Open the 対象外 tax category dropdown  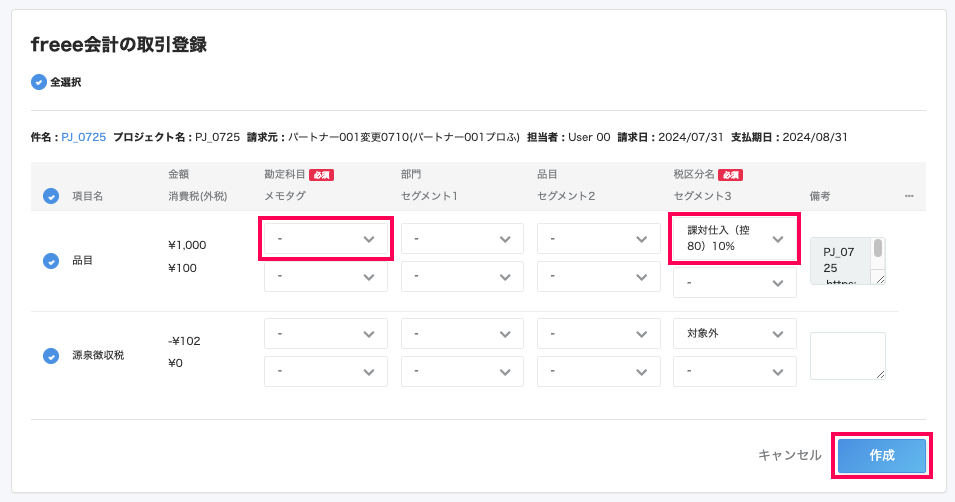pyautogui.click(x=735, y=334)
